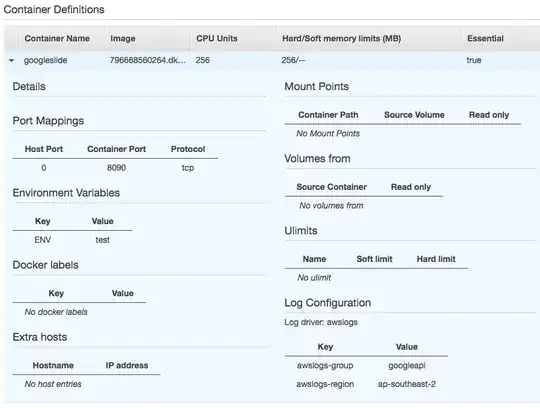The width and height of the screenshot is (540, 408).
Task: Click the Key label under Log Configuration
Action: [325, 347]
